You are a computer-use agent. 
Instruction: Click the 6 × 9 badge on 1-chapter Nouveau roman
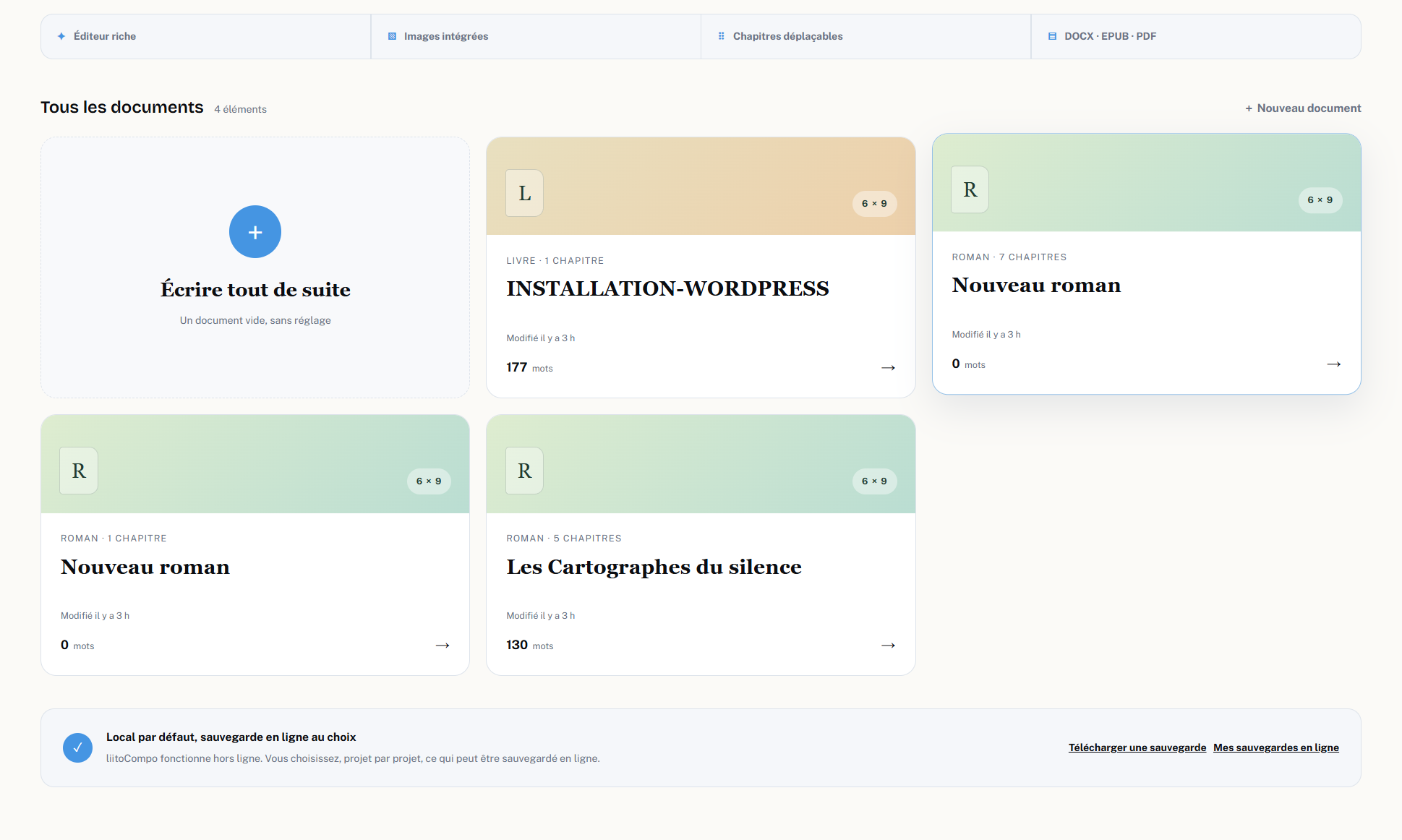coord(429,481)
